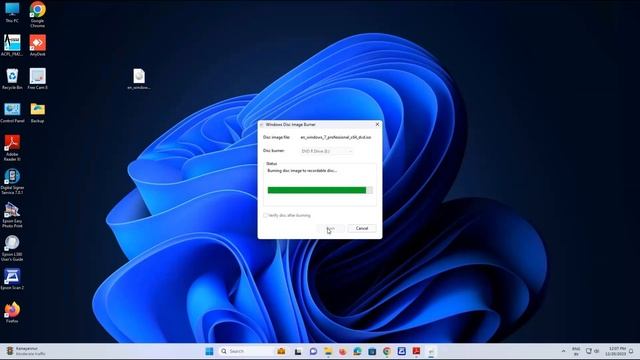Viewport: 640px width, 360px height.
Task: Open the traffic widget on the taskbar
Action: point(25,351)
